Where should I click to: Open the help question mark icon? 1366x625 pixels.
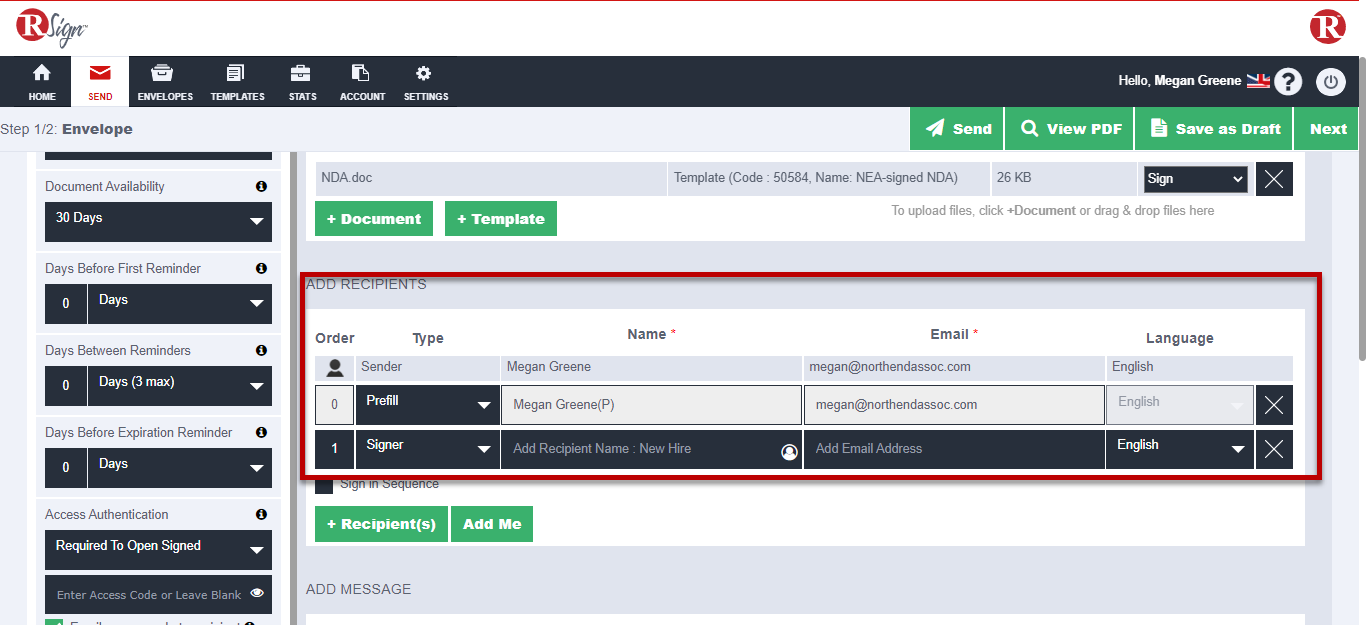click(1288, 82)
